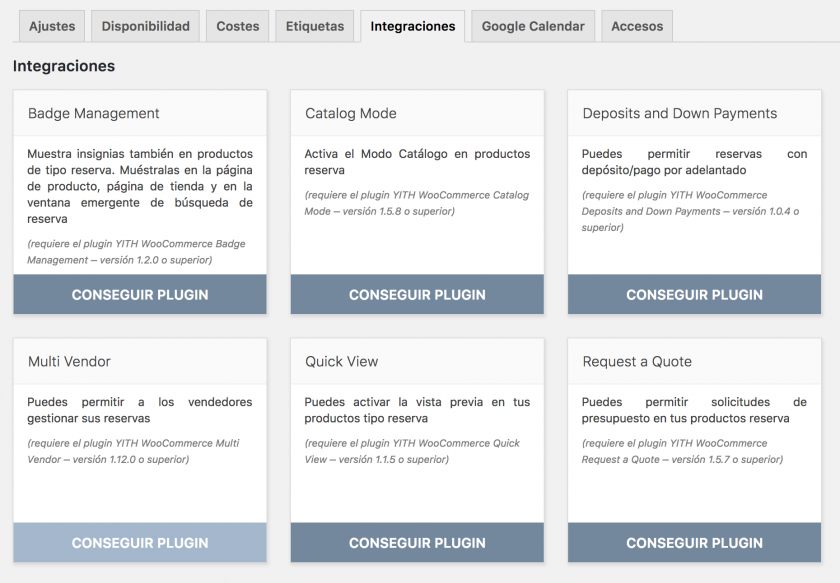Click the Quick View card heading
The width and height of the screenshot is (840, 583).
point(342,362)
